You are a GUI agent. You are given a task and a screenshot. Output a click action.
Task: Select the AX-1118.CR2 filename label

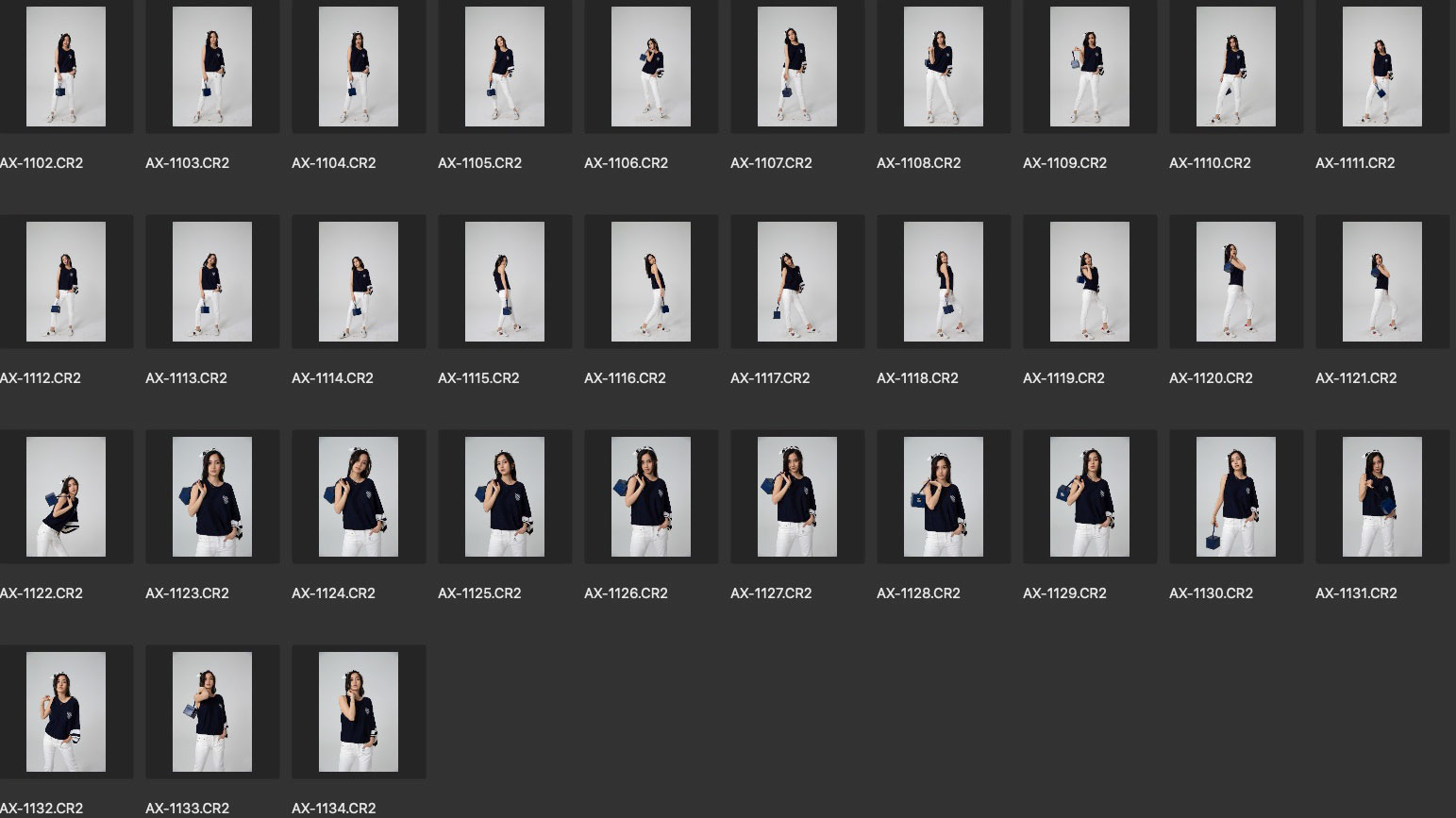point(917,378)
